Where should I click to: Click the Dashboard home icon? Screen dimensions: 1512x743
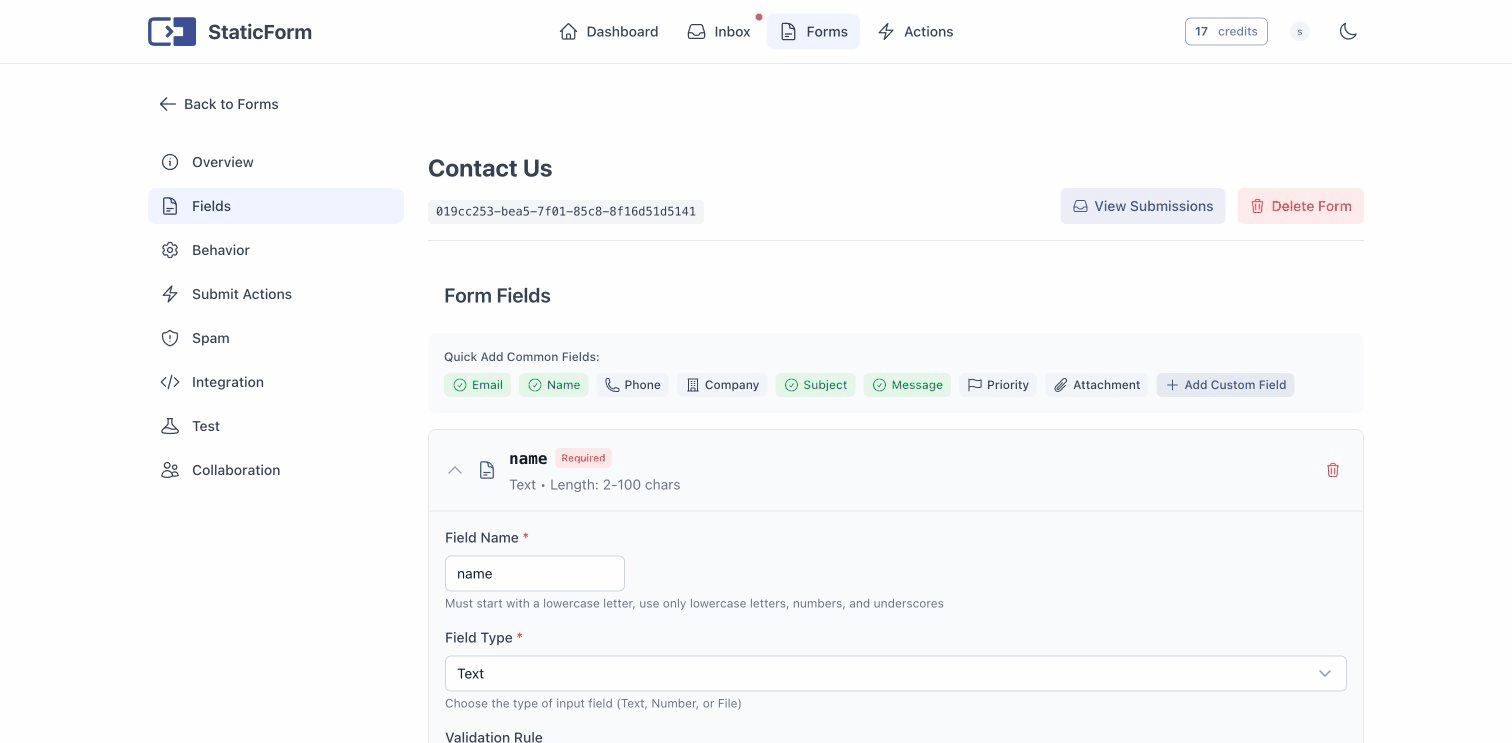pyautogui.click(x=570, y=31)
